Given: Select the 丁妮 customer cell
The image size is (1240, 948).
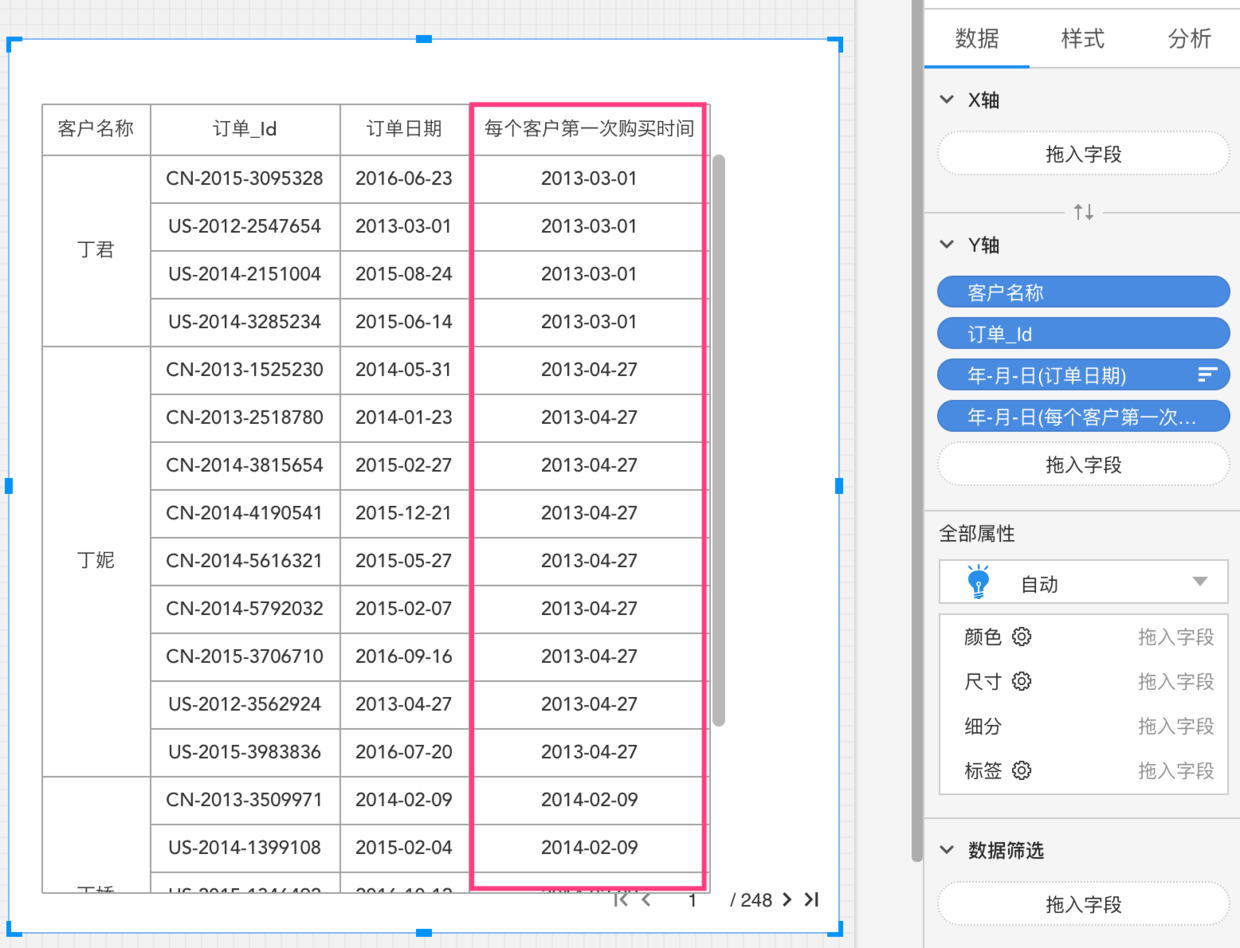Looking at the screenshot, I should coord(96,560).
